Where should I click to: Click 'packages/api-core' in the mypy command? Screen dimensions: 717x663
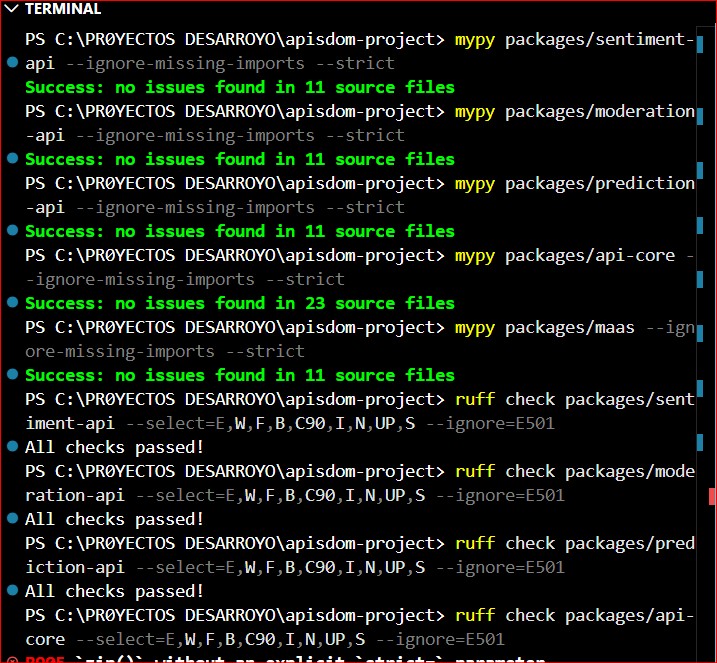coord(590,256)
